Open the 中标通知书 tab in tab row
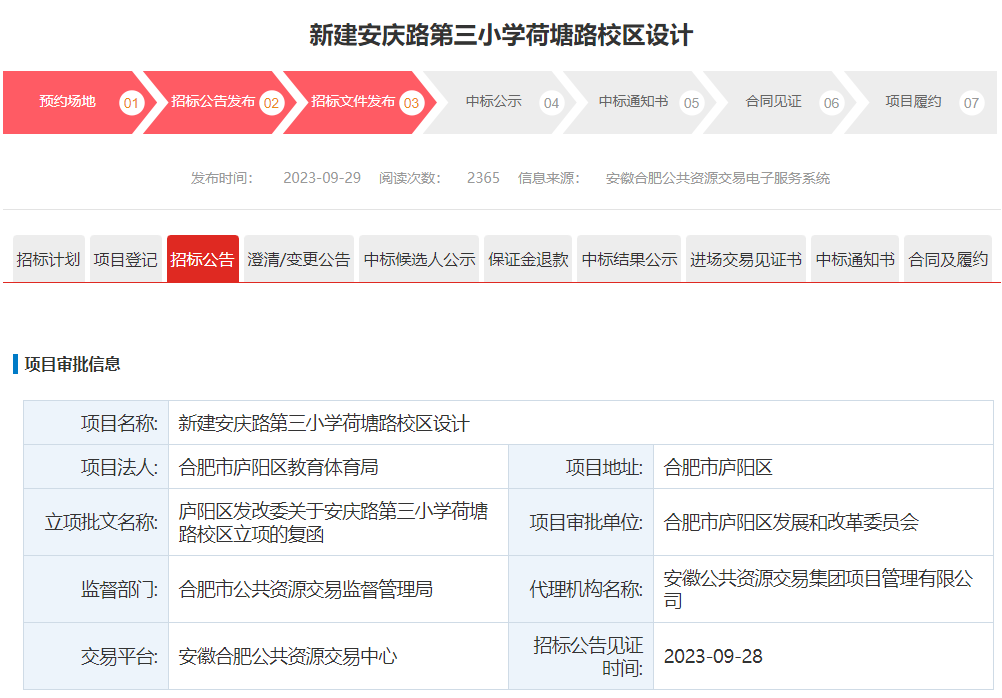This screenshot has height=698, width=1002. [855, 259]
